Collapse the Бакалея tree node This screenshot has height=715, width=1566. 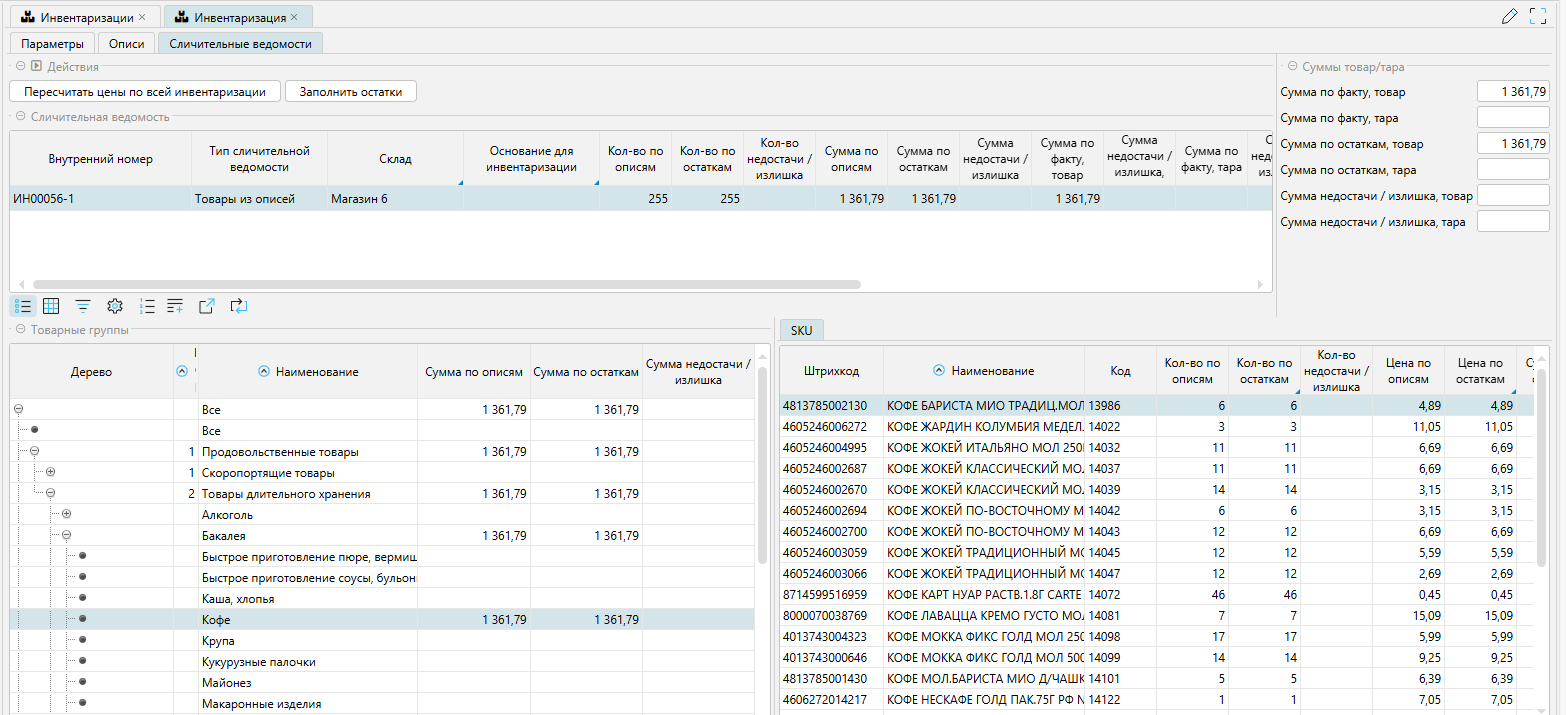[67, 536]
